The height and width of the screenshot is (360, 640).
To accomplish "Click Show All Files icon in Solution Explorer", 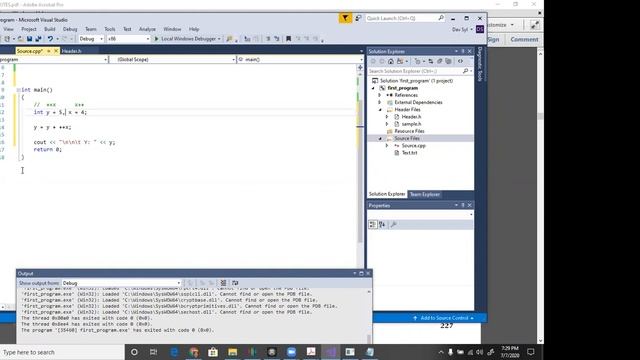I will (x=449, y=61).
